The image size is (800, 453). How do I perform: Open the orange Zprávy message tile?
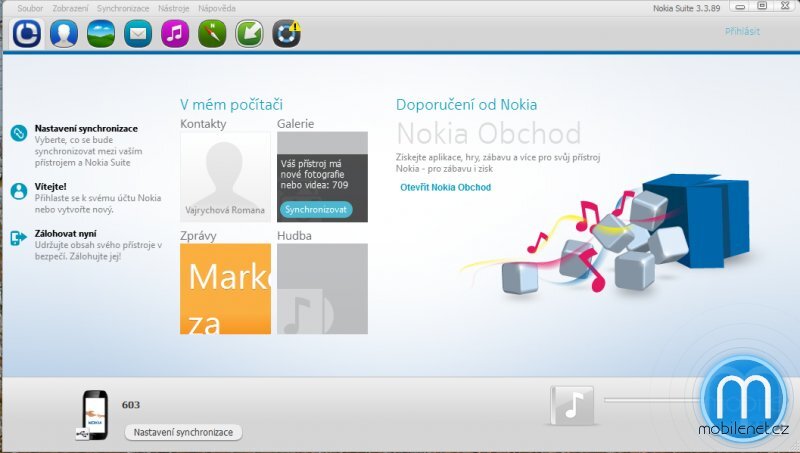pos(226,289)
